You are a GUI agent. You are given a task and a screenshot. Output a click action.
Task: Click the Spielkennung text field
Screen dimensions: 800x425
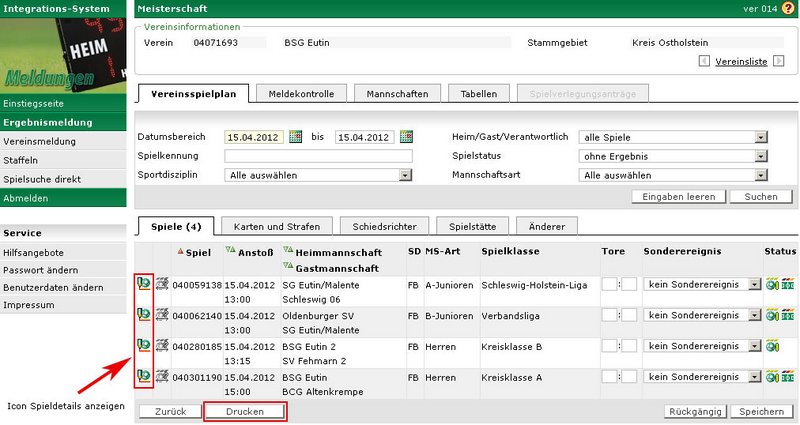318,156
